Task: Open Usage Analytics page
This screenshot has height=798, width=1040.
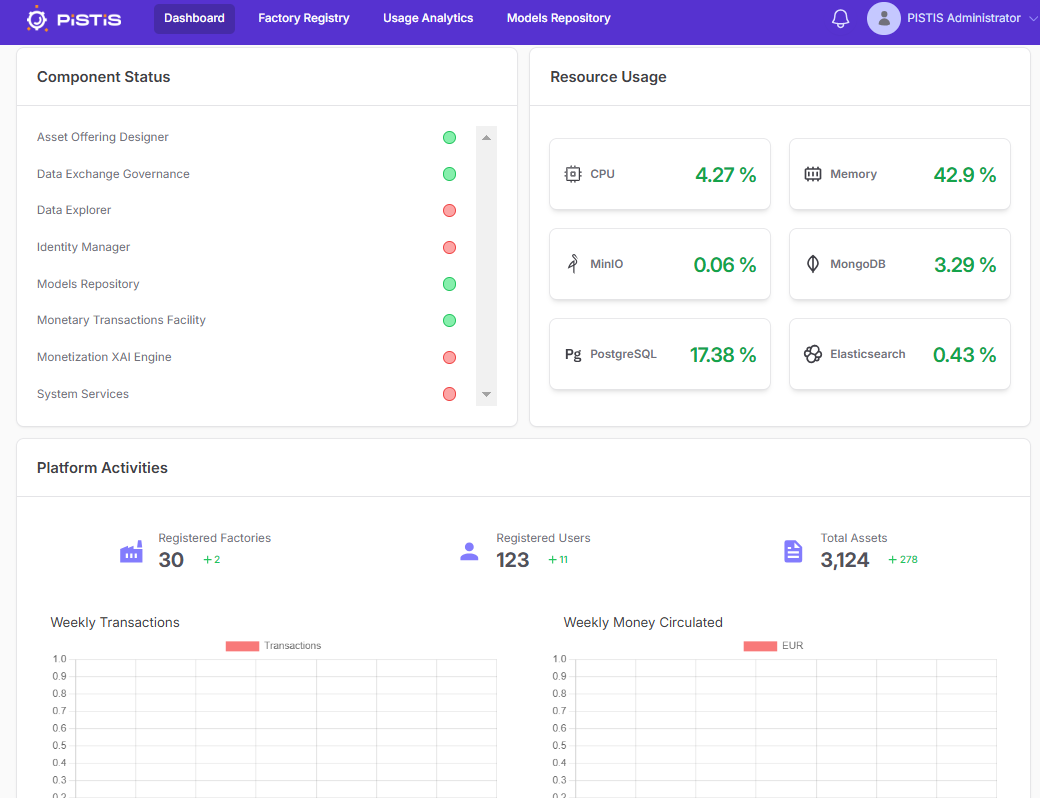Action: point(428,19)
